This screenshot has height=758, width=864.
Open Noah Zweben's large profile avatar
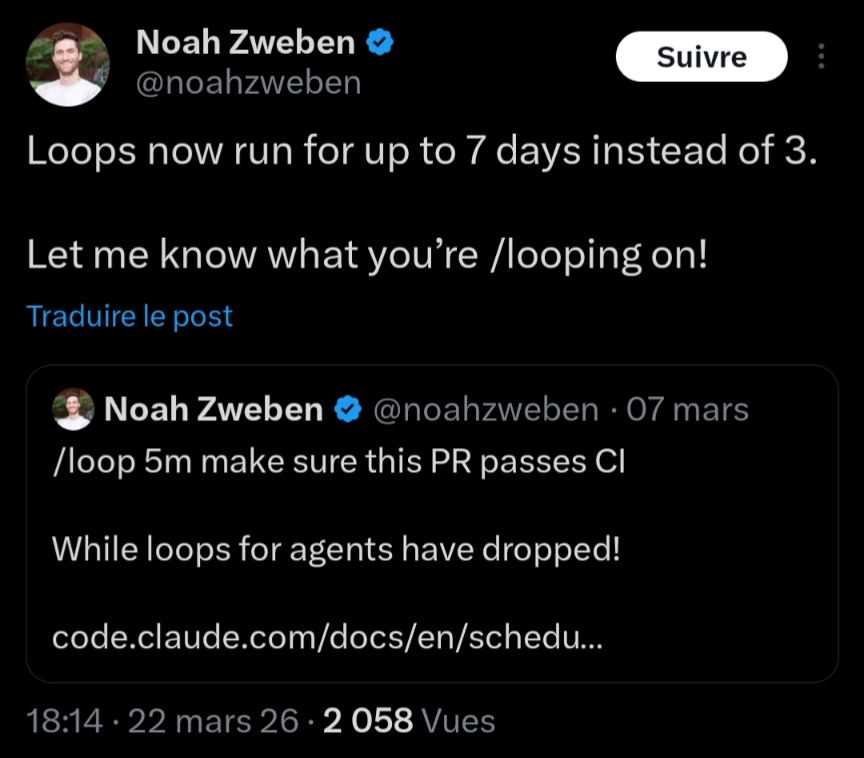click(67, 64)
